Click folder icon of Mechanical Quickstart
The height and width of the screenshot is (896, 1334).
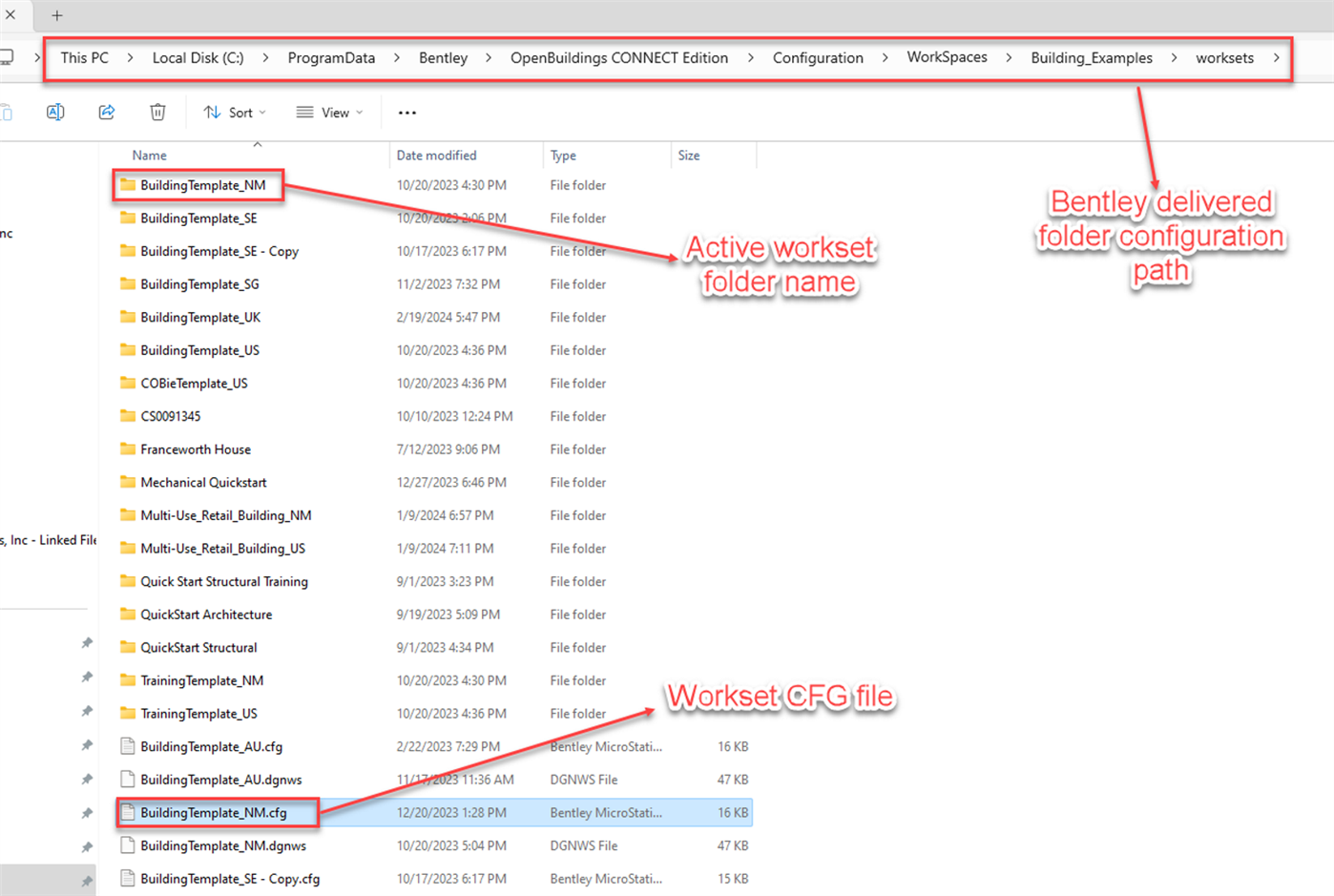click(128, 482)
